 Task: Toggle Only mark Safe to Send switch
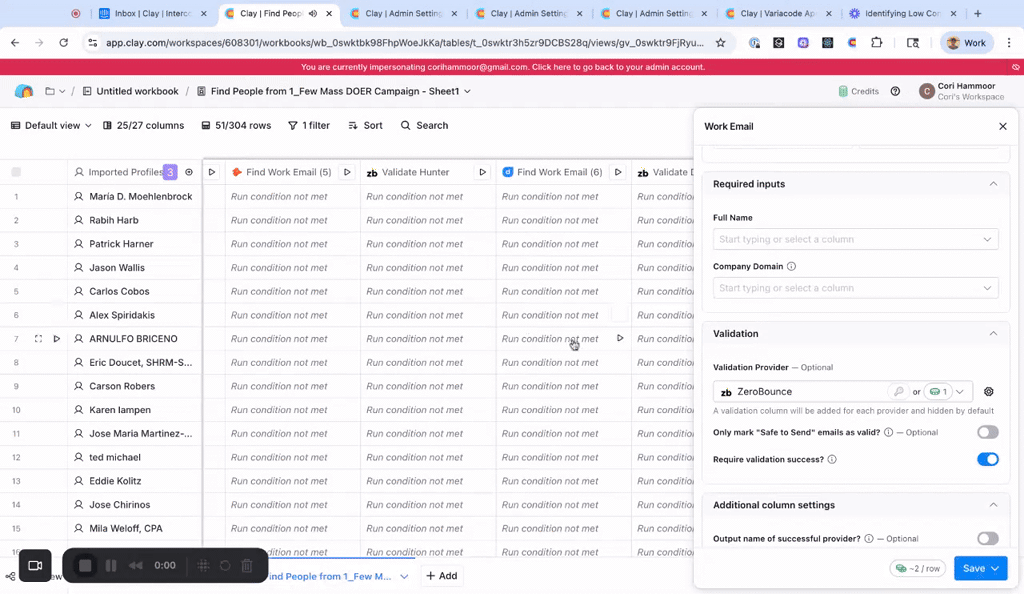(x=987, y=432)
